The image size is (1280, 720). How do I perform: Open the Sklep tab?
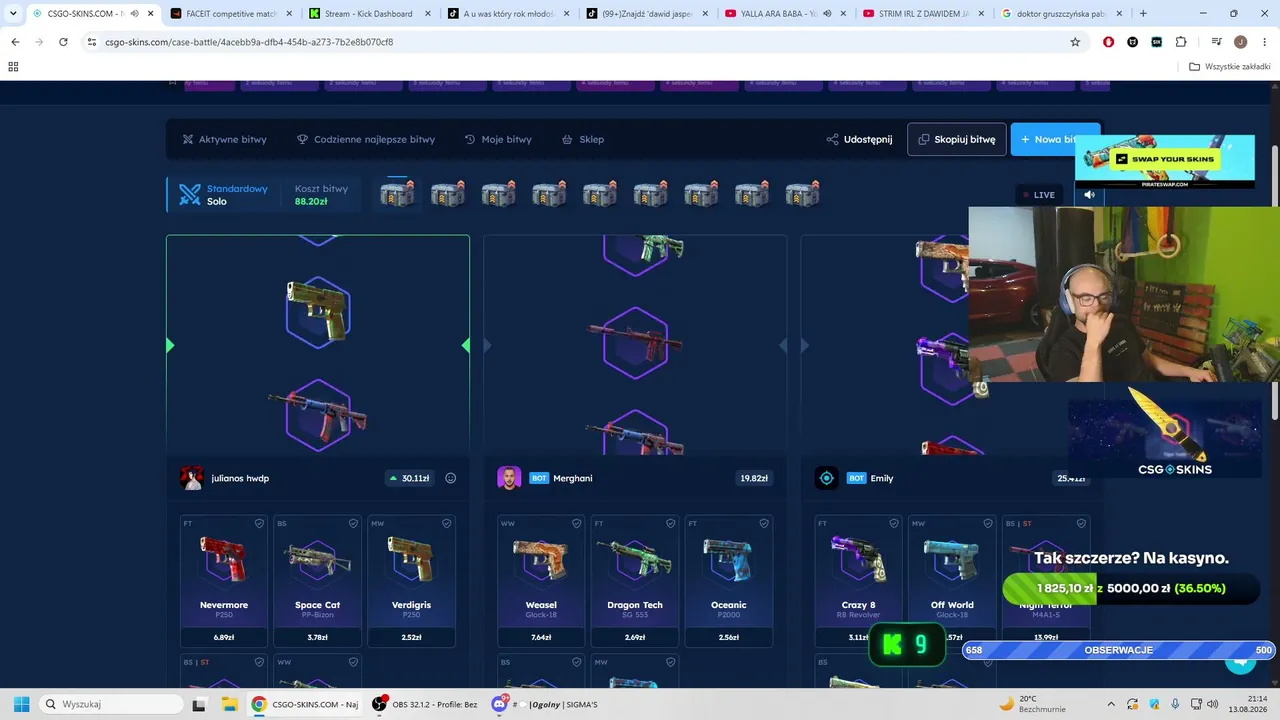583,139
